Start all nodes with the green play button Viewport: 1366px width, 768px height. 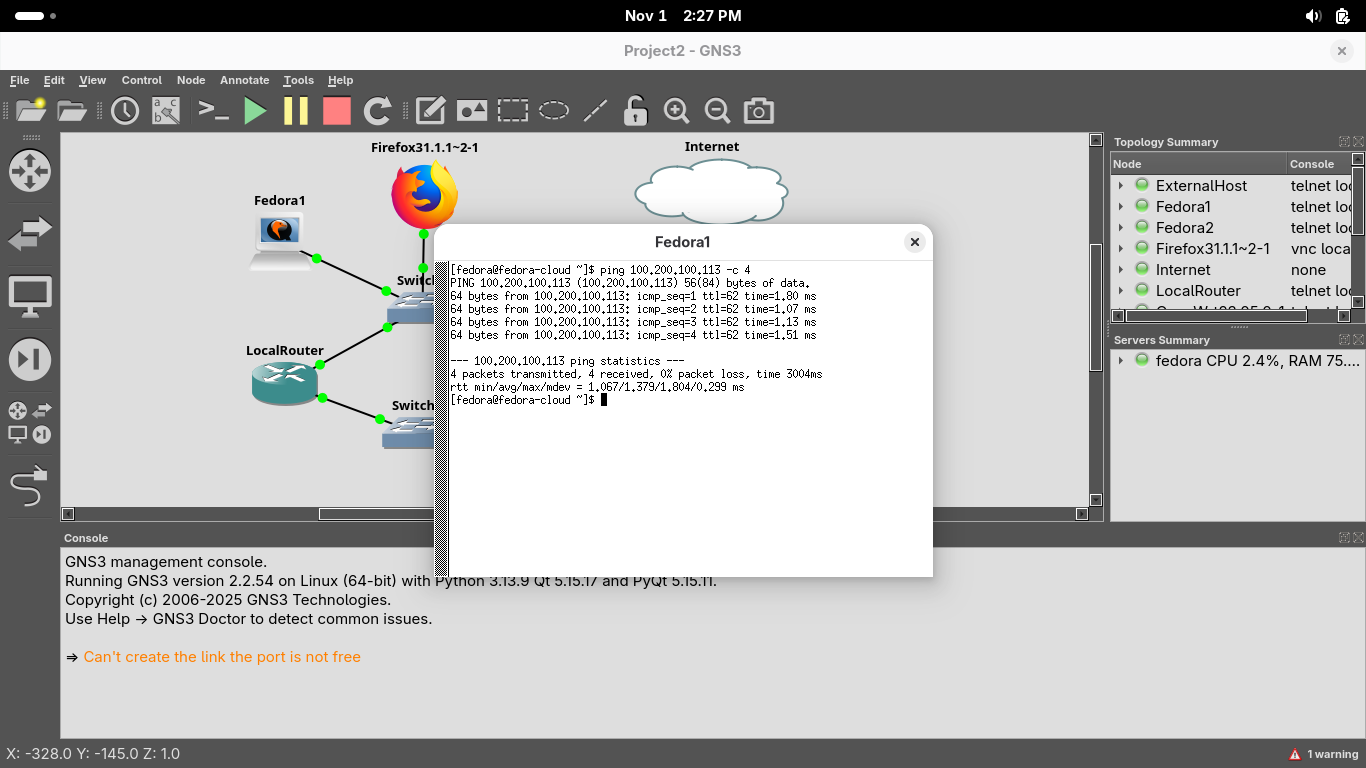(256, 111)
